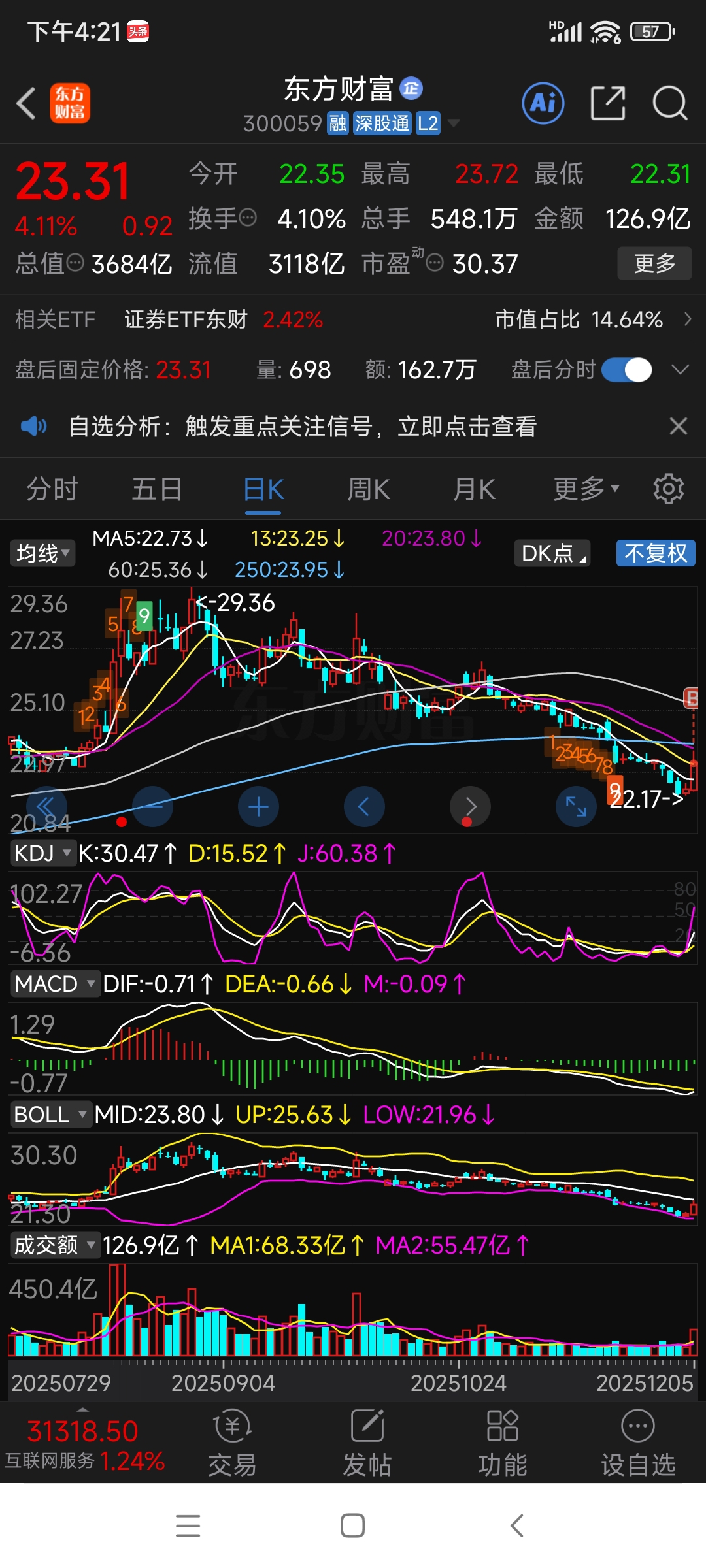Zoom in chart with plus button

pos(258,806)
